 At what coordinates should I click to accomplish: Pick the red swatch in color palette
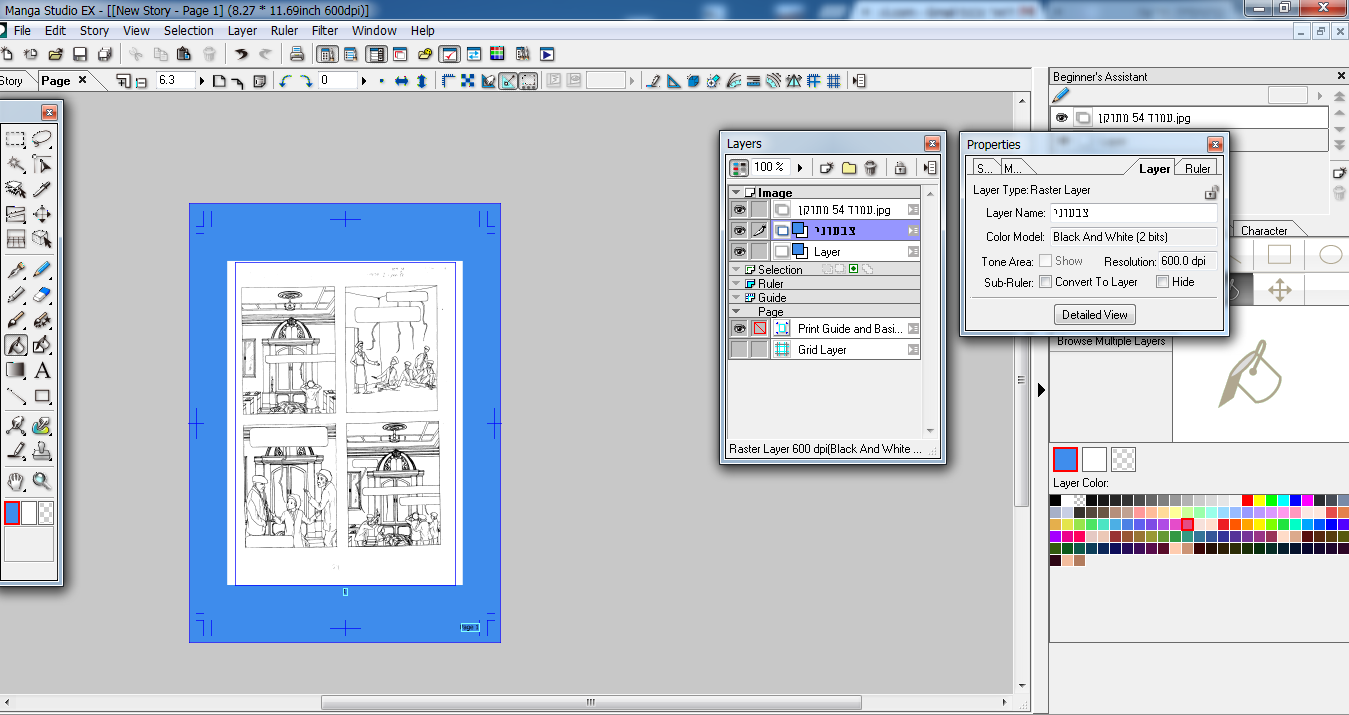pyautogui.click(x=1247, y=500)
